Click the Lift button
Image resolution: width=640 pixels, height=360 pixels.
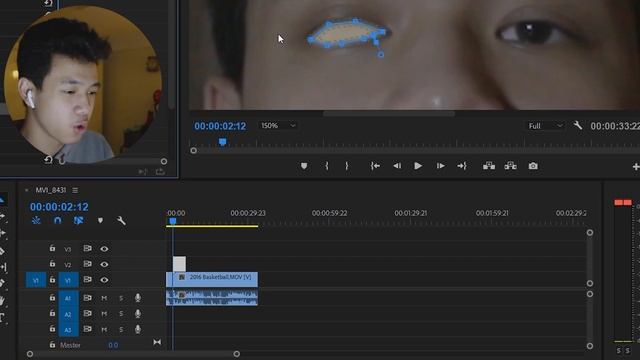pyautogui.click(x=489, y=166)
